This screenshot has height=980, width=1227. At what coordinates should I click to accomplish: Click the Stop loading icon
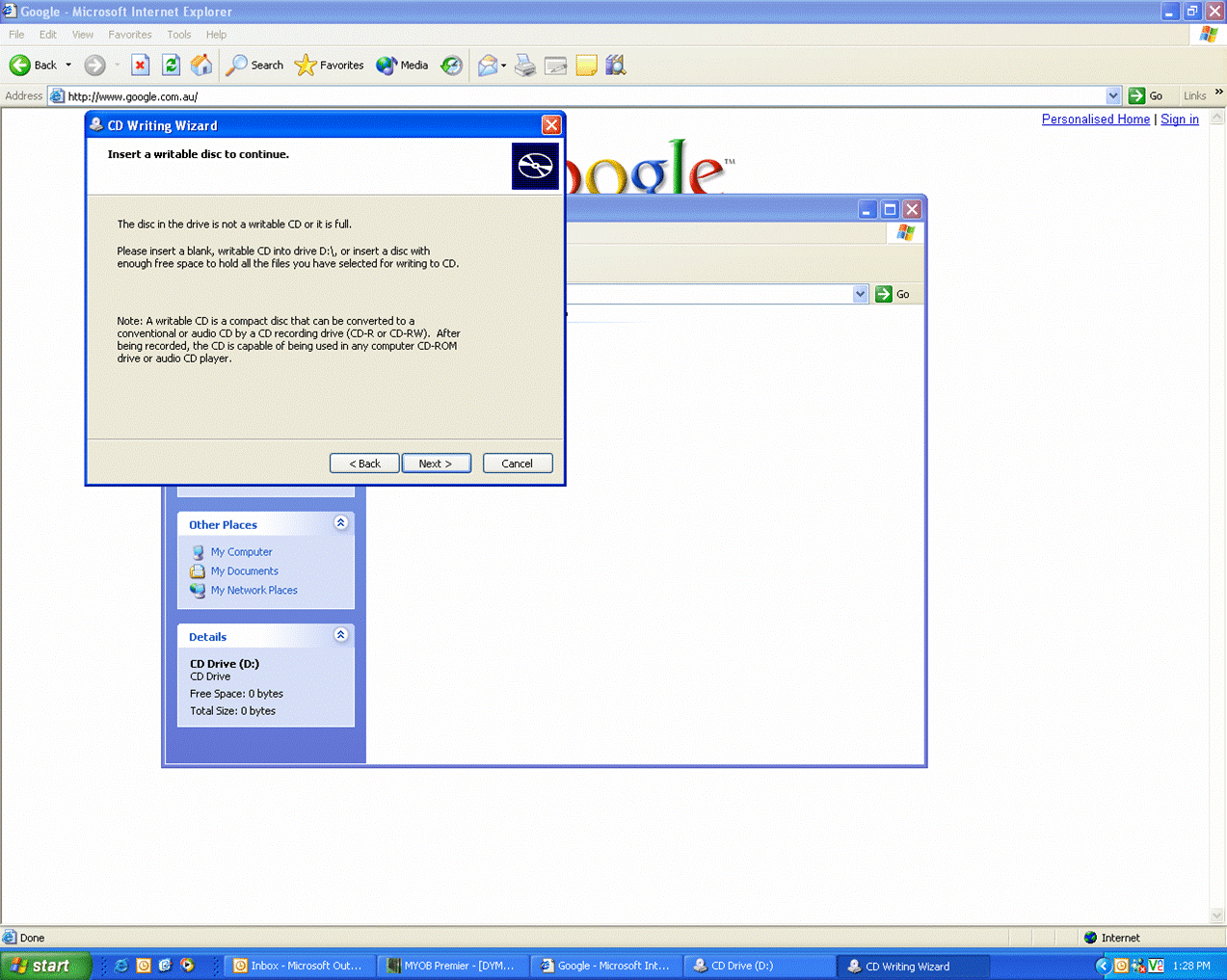tap(141, 66)
